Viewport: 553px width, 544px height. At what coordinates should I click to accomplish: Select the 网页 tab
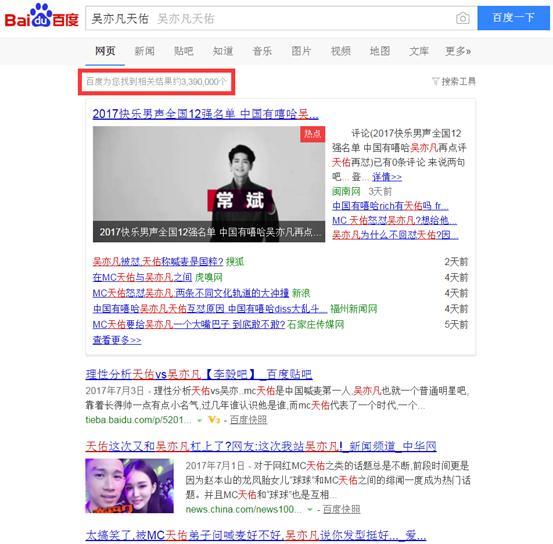coord(105,51)
